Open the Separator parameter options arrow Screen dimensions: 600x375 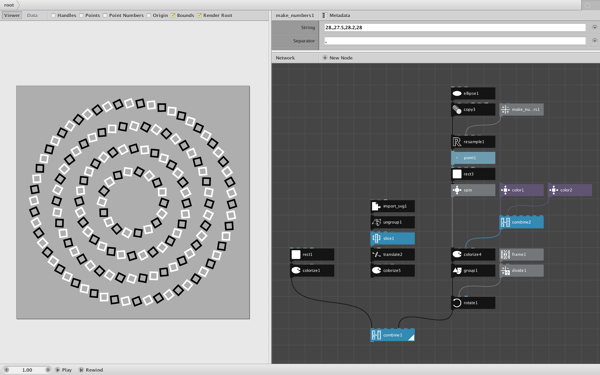594,41
